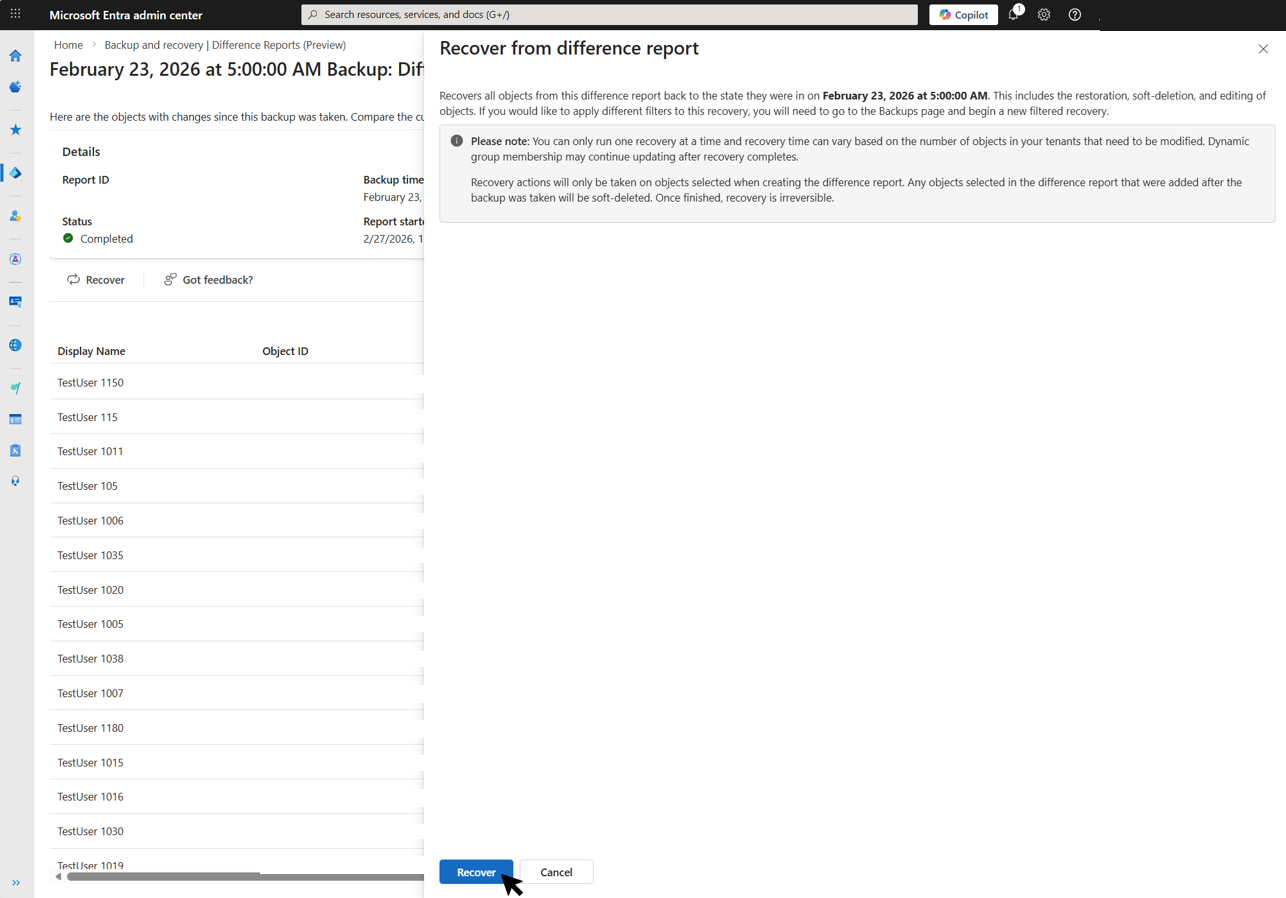
Task: Navigate to the Home breadcrumb
Action: 68,45
